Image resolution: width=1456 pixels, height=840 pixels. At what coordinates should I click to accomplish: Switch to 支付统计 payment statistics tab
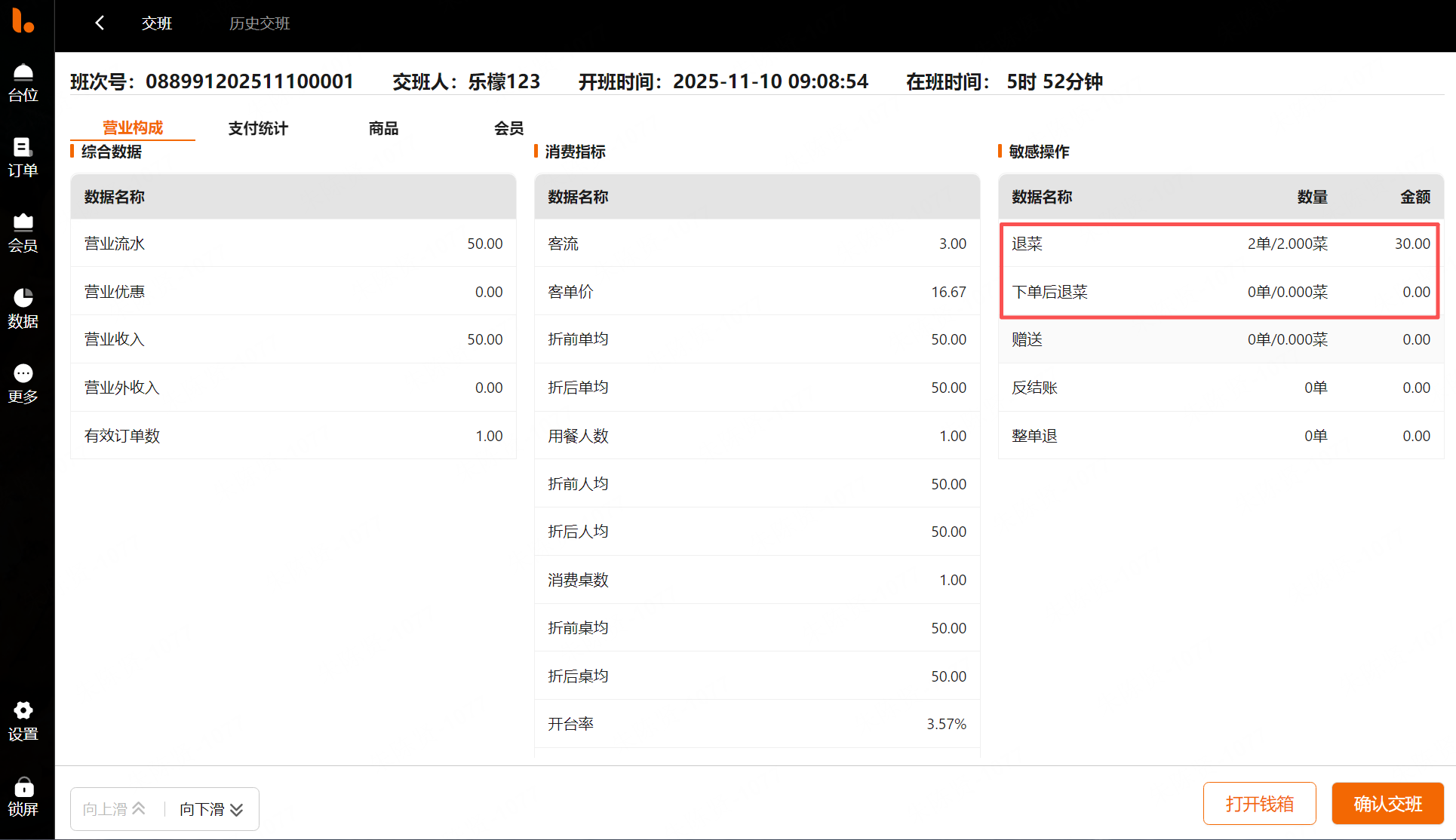pyautogui.click(x=258, y=128)
